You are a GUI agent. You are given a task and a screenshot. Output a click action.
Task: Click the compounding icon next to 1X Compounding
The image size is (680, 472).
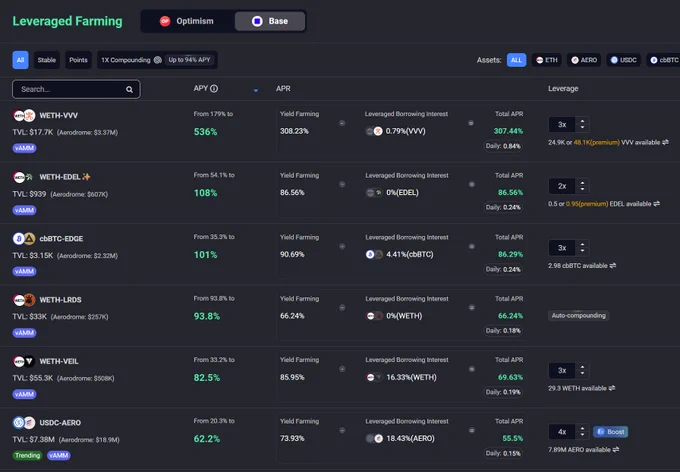158,60
